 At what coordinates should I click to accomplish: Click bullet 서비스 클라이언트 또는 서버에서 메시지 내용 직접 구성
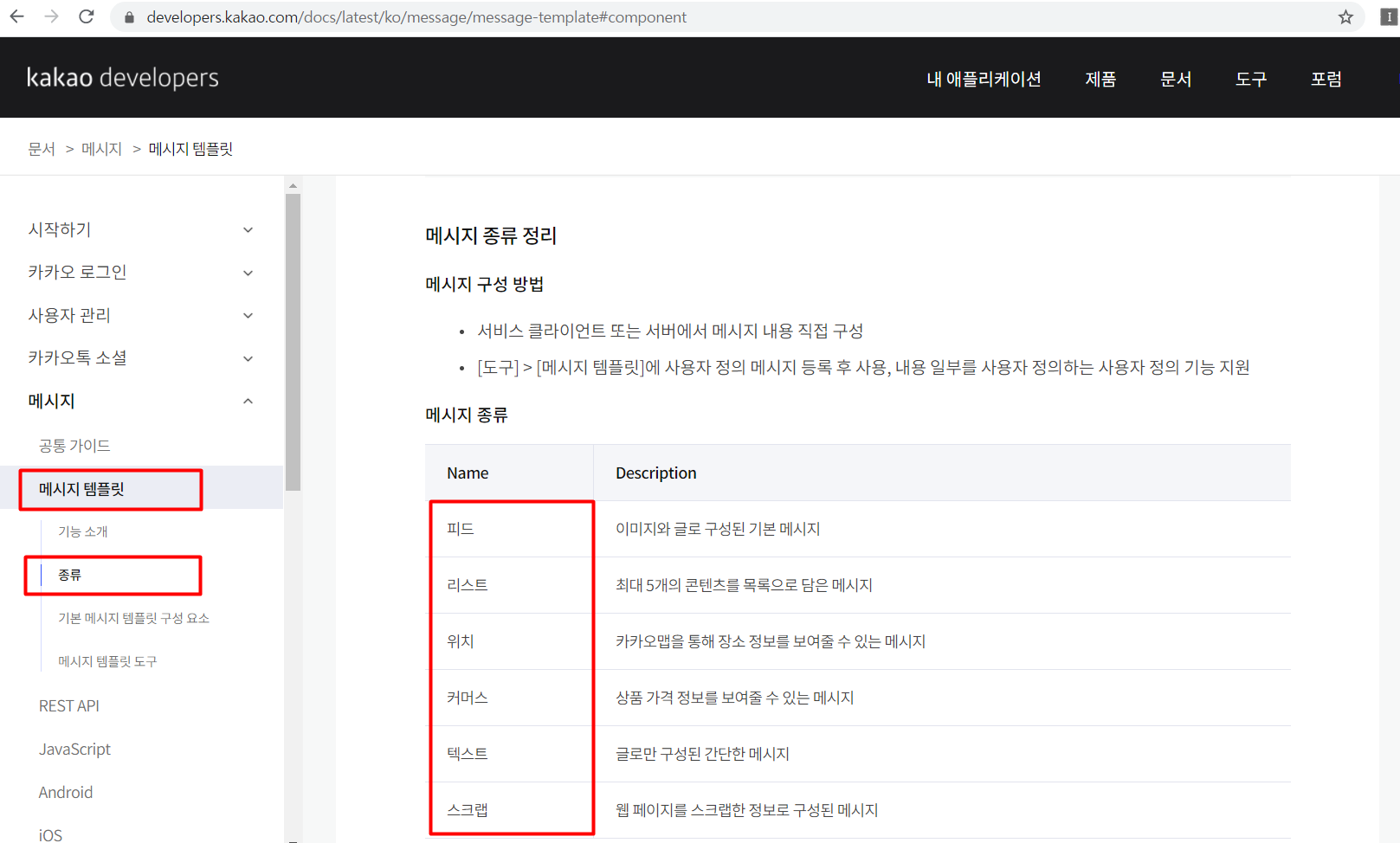point(670,331)
